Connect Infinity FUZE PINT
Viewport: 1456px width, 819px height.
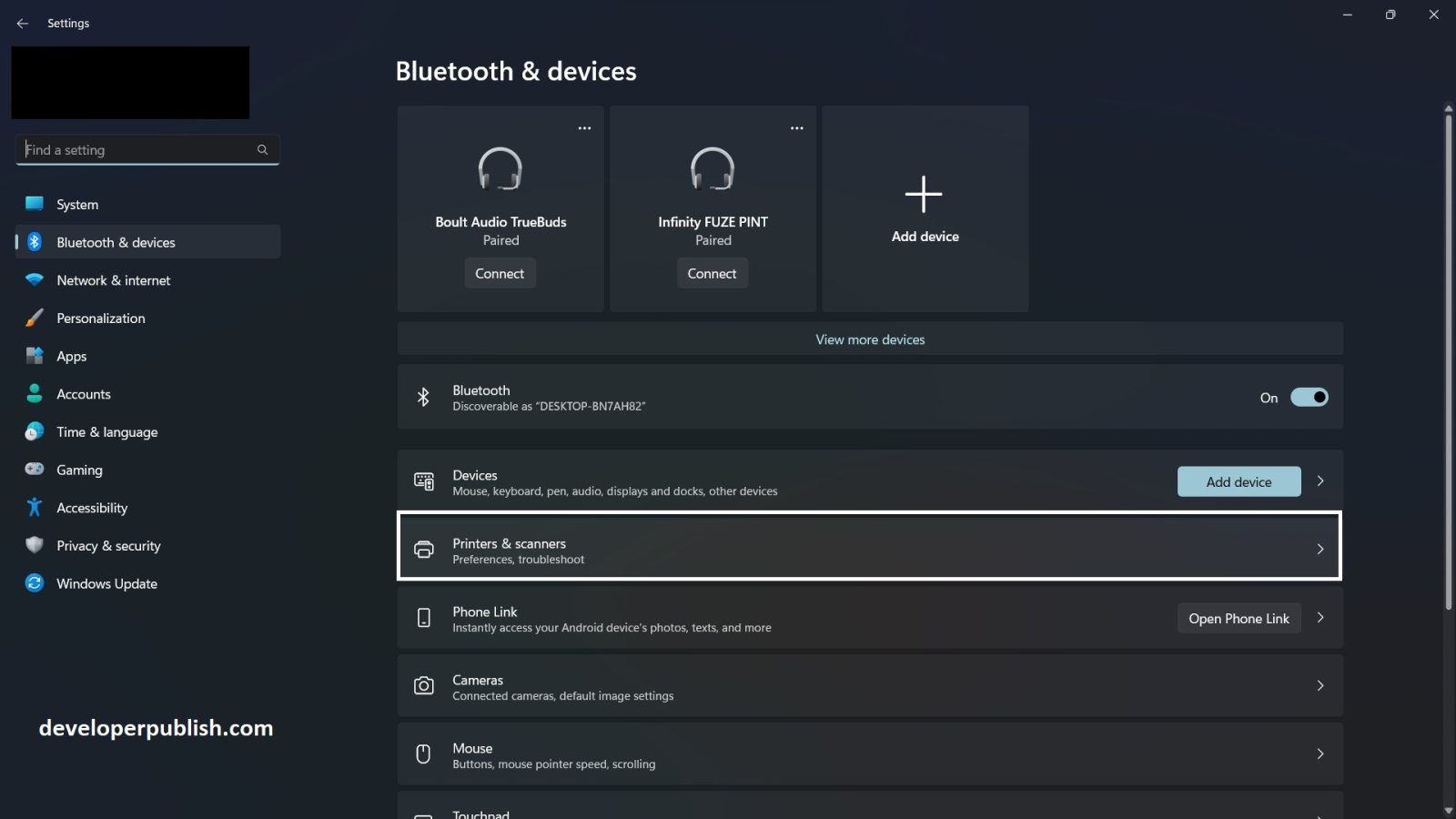pos(712,273)
